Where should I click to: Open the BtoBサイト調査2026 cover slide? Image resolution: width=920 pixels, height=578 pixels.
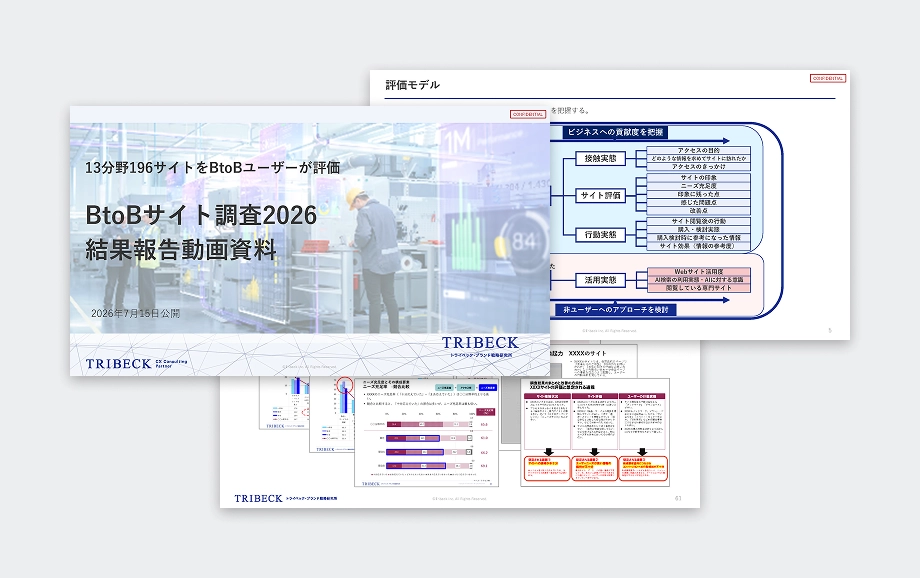coord(310,241)
